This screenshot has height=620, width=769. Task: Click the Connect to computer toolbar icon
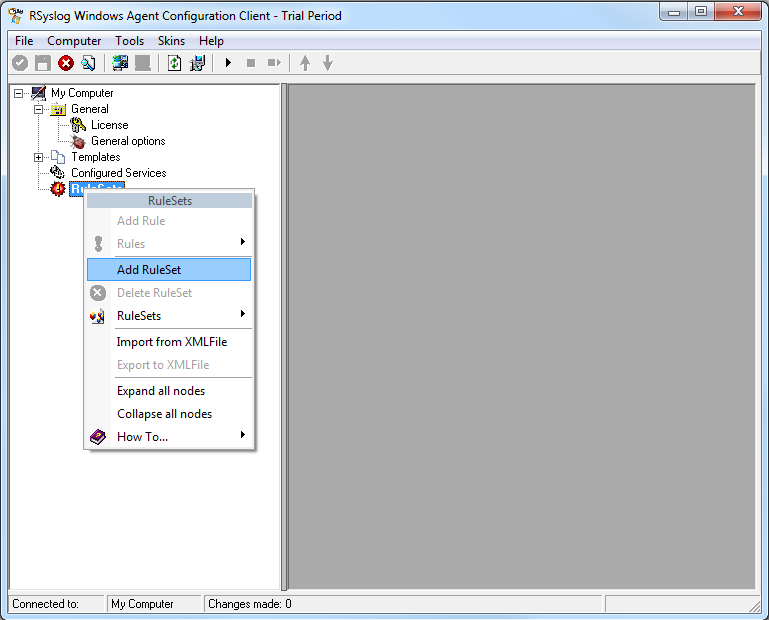click(120, 63)
